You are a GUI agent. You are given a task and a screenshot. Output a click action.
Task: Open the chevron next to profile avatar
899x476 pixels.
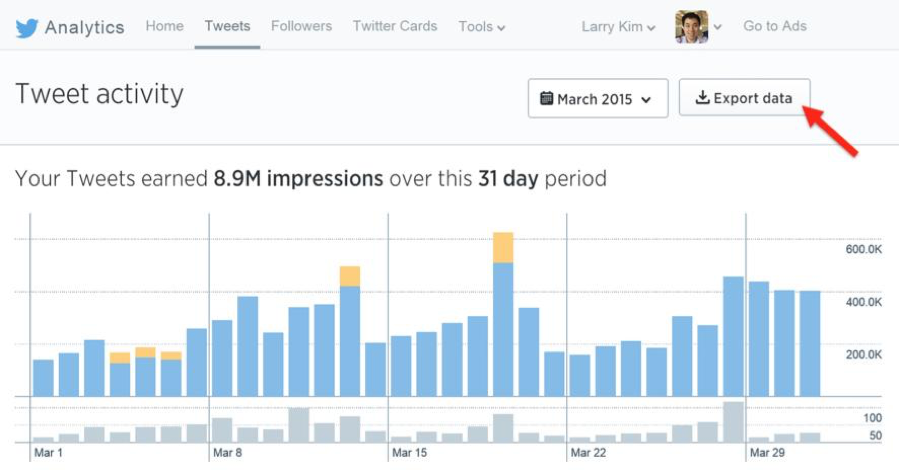point(718,28)
